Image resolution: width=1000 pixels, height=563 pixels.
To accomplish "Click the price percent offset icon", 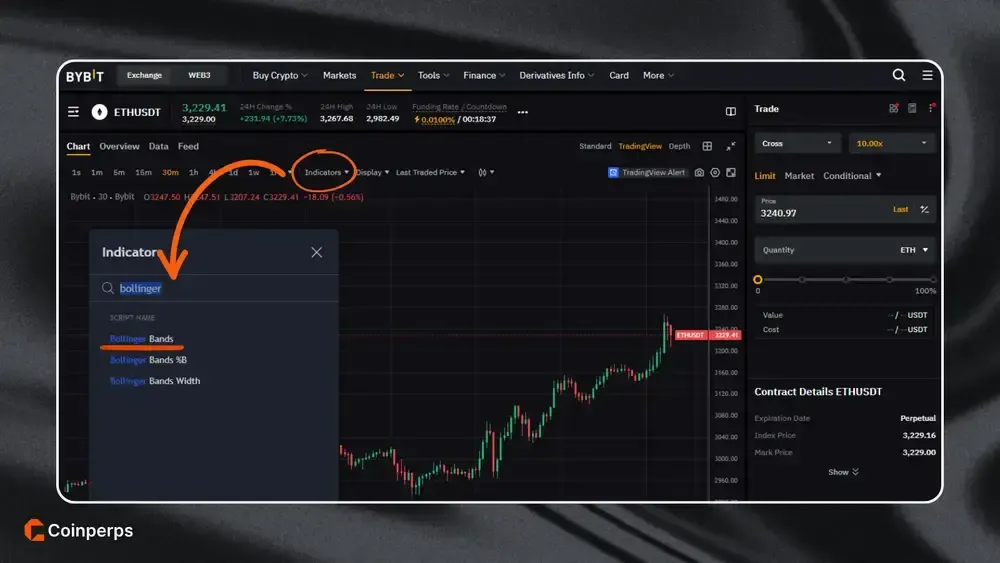I will (924, 209).
